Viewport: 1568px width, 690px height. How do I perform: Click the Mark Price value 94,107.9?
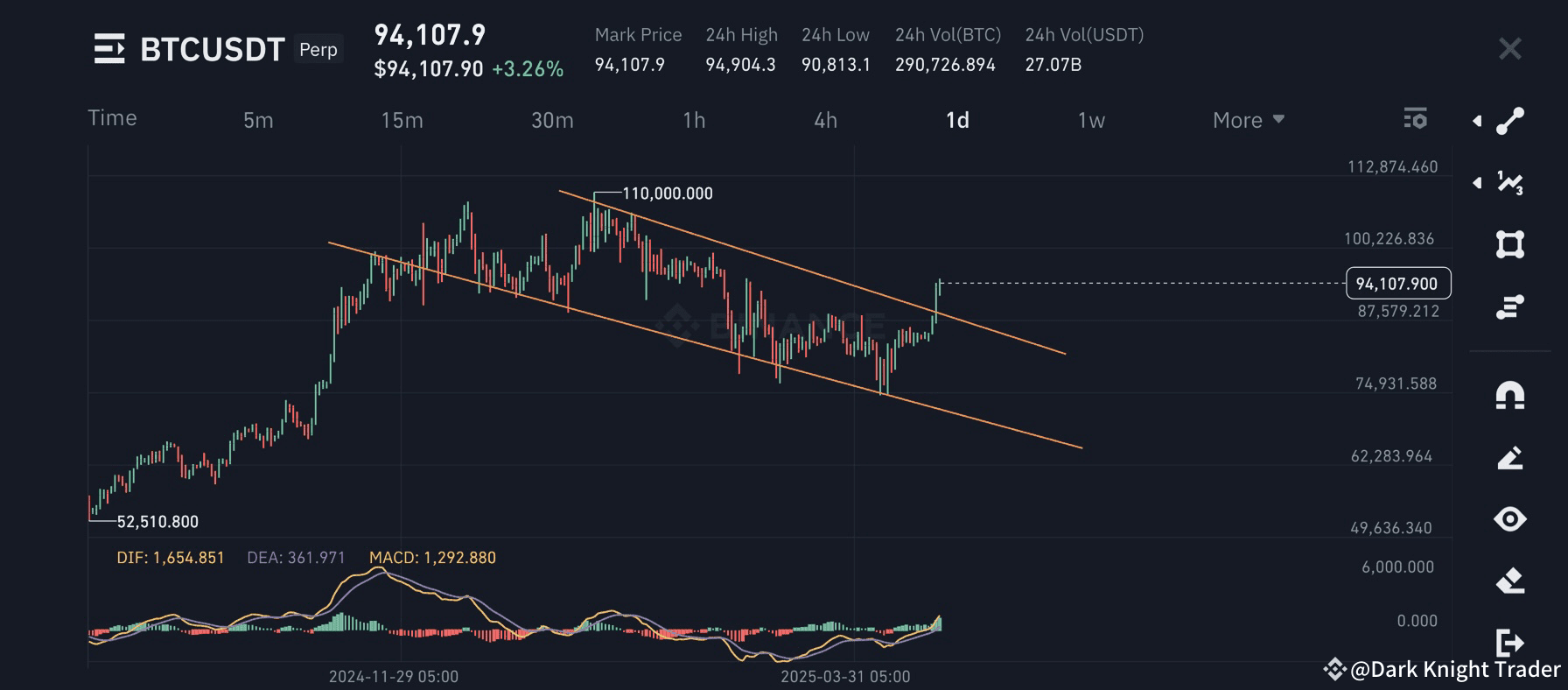click(x=630, y=65)
